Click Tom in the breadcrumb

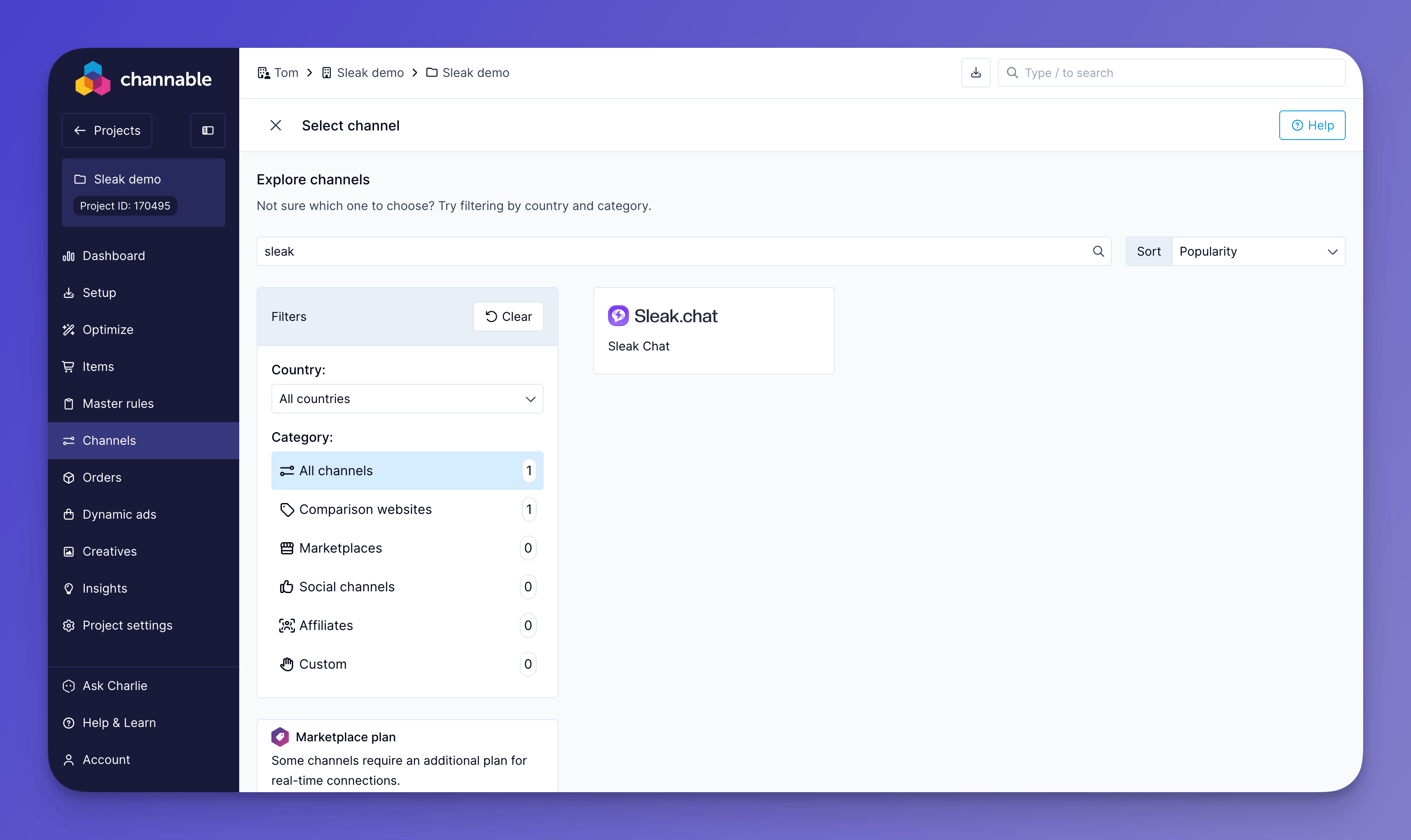click(278, 73)
